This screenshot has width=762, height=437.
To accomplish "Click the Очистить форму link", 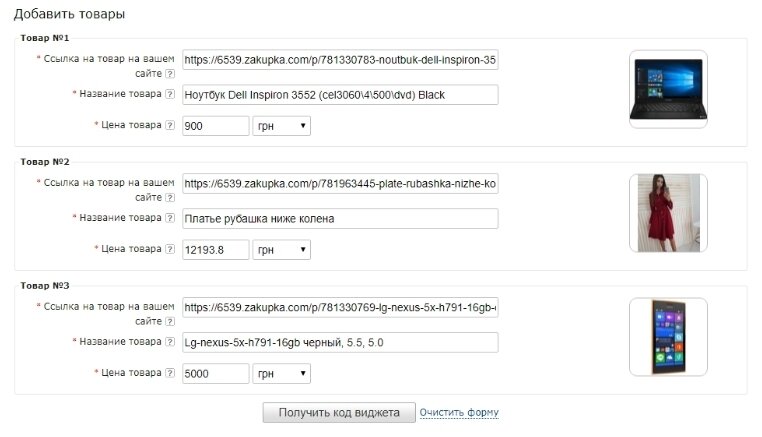I will point(459,413).
